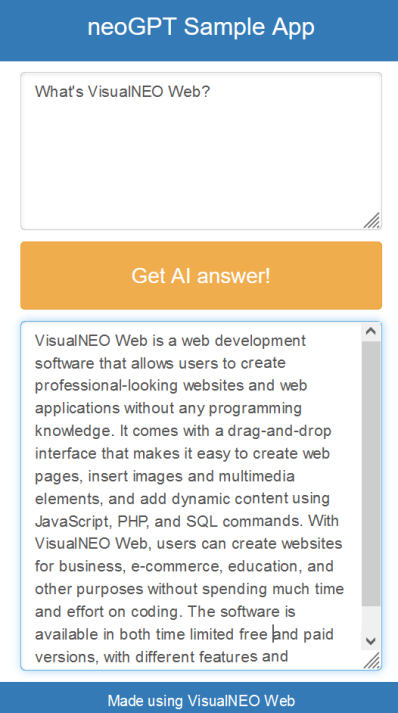Click the text "professional-looking websites and web"

click(x=171, y=386)
